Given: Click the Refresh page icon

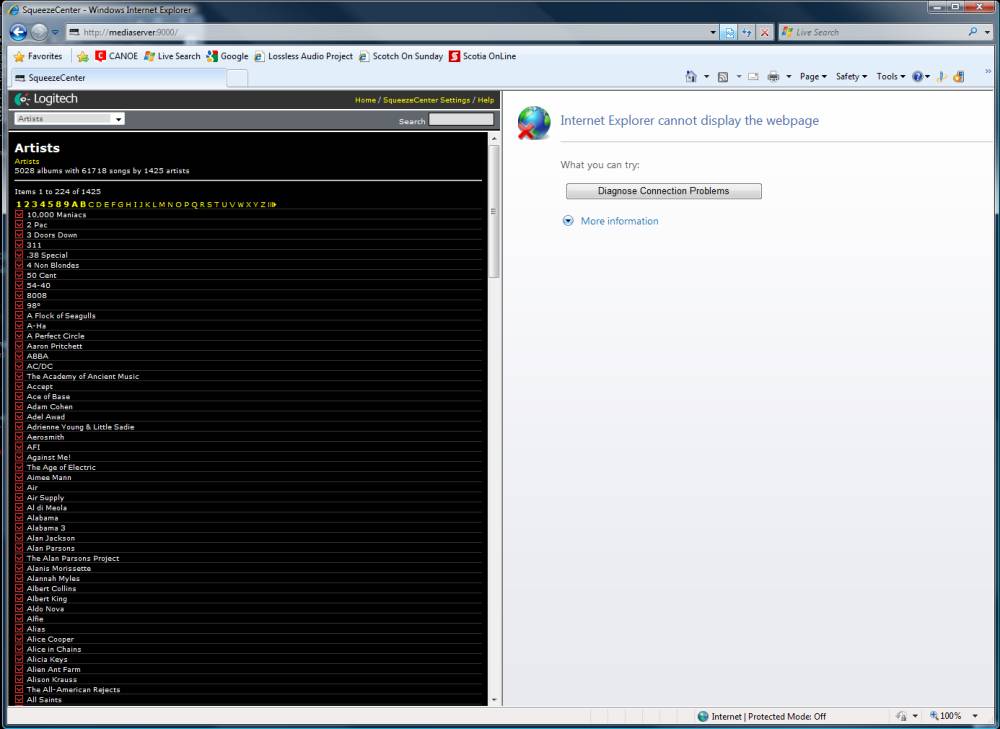Looking at the screenshot, I should pos(746,32).
